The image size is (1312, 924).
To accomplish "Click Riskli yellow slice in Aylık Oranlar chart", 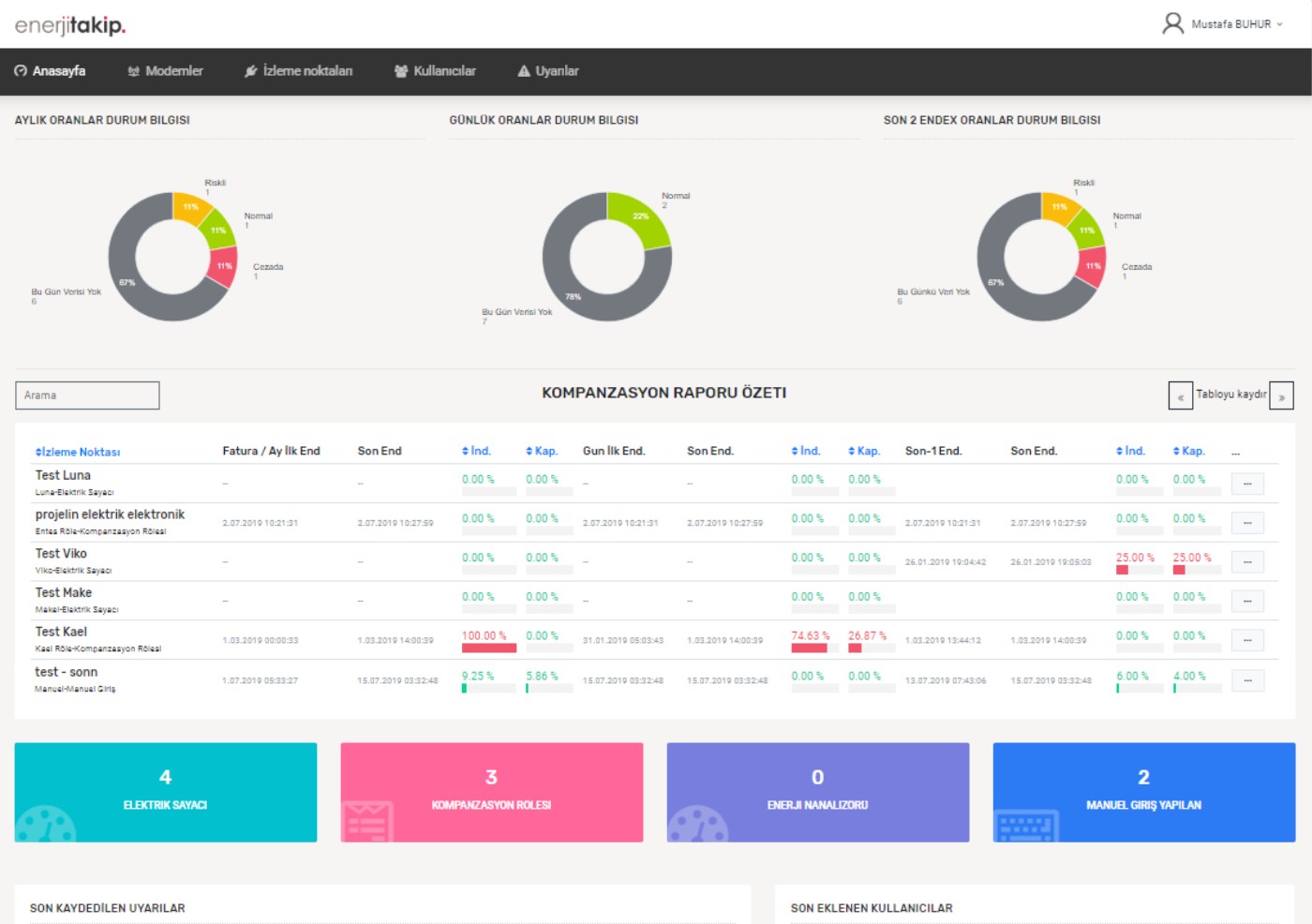I will 190,207.
